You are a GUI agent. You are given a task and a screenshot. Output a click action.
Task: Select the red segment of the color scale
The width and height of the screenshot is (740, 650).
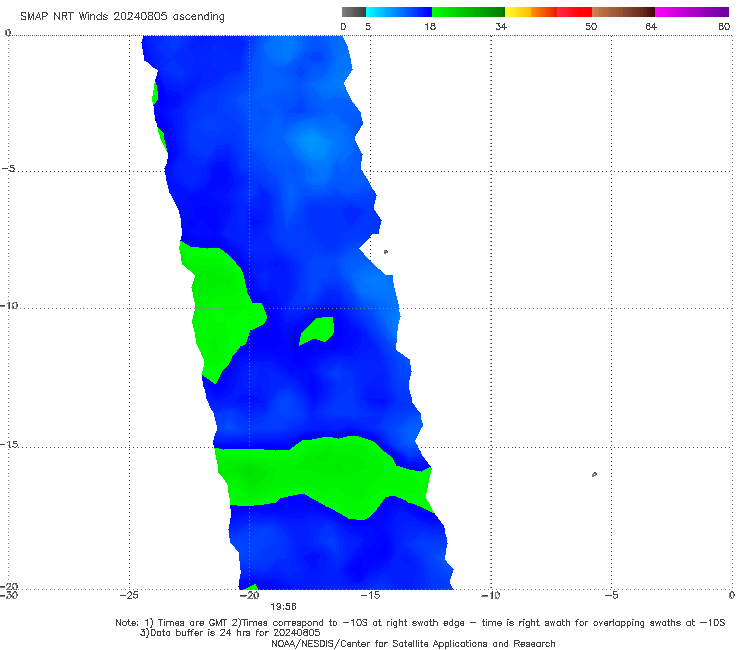click(x=574, y=12)
